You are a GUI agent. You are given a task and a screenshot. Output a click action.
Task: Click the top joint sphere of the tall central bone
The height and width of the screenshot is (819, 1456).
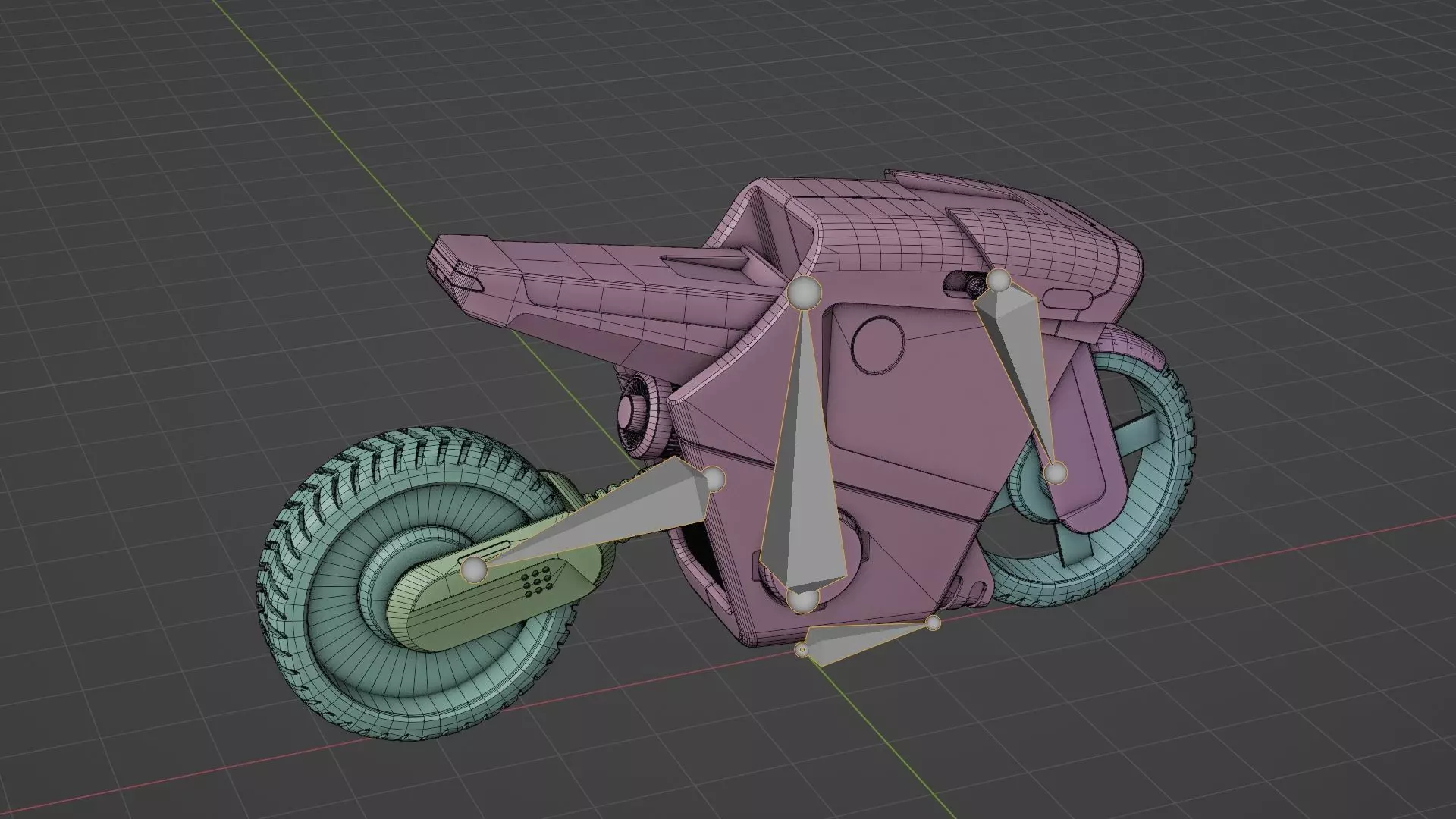click(x=804, y=293)
